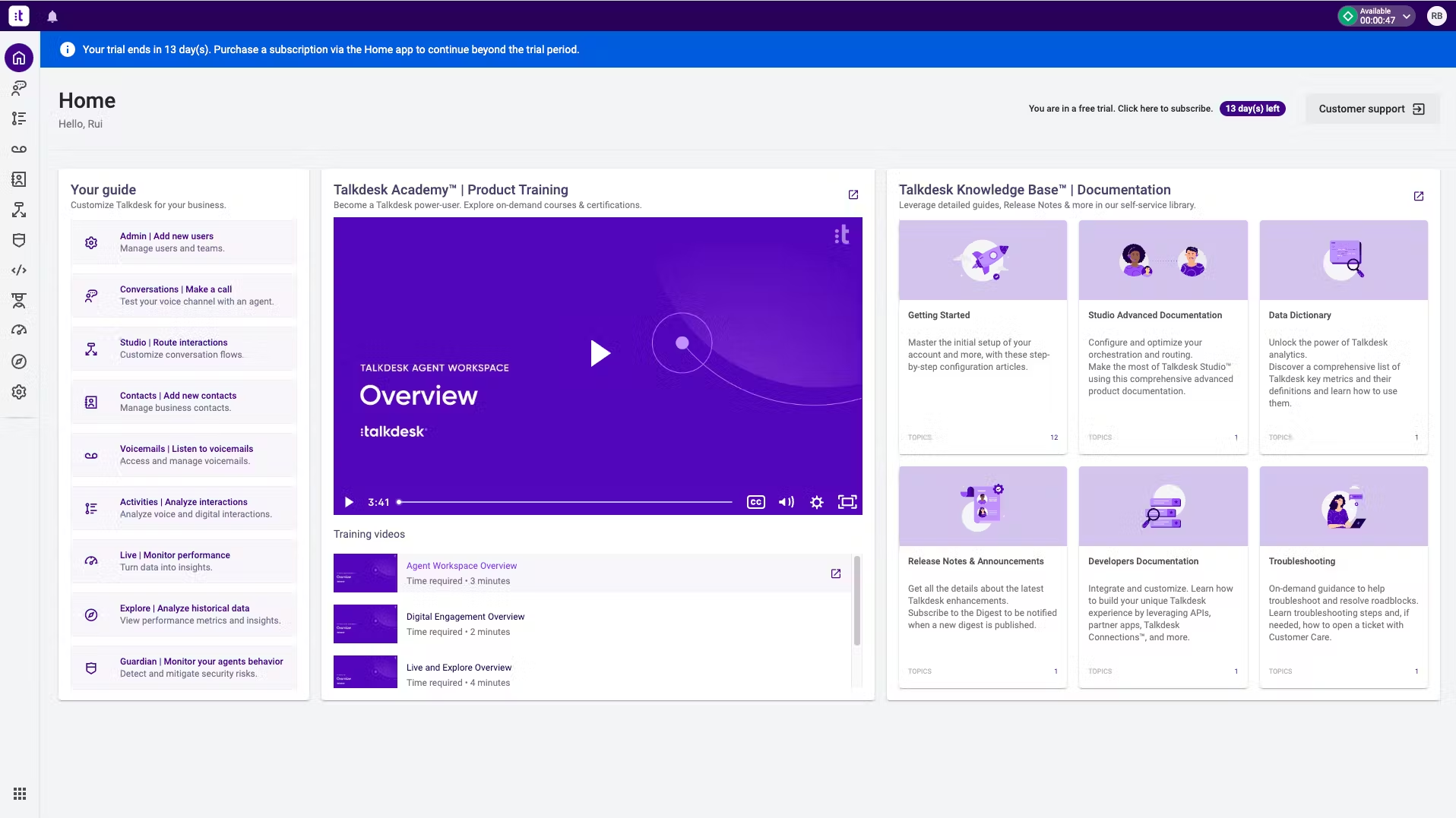This screenshot has height=818, width=1456.
Task: Open the Home app in sidebar
Action: click(x=19, y=58)
